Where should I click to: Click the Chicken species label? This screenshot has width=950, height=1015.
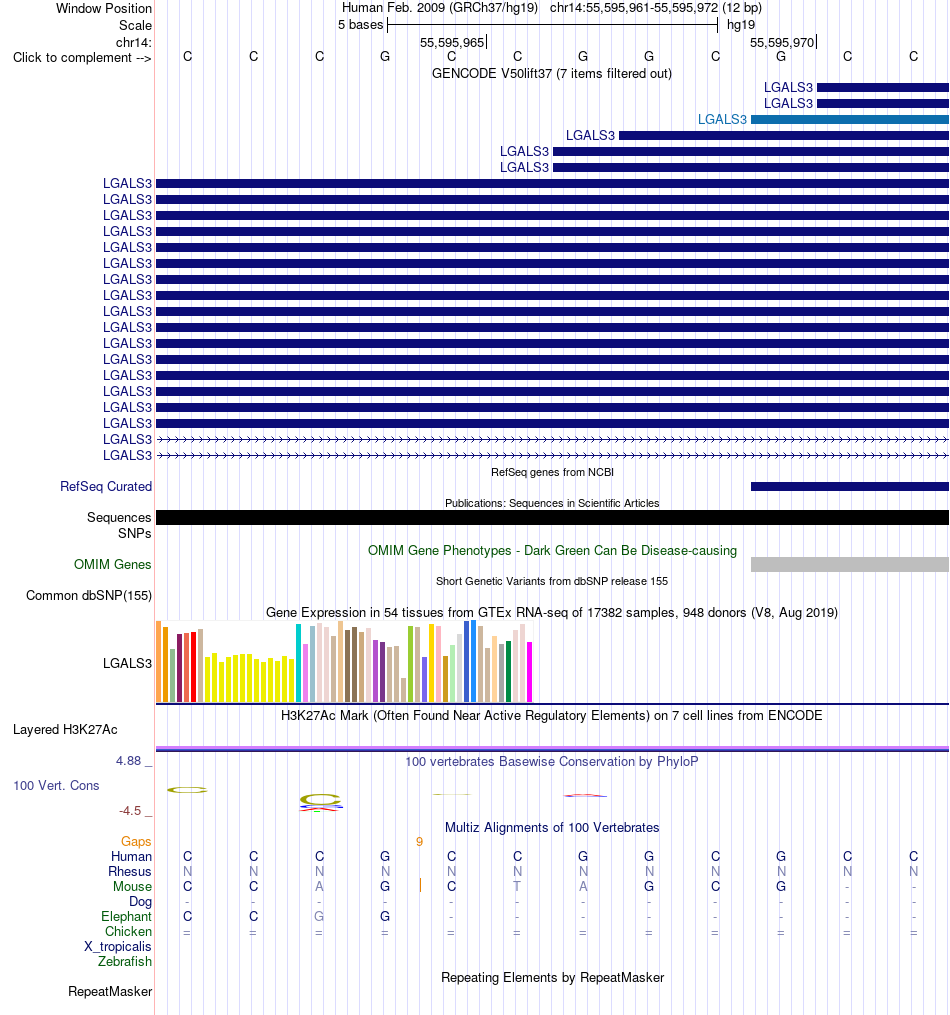pos(128,931)
